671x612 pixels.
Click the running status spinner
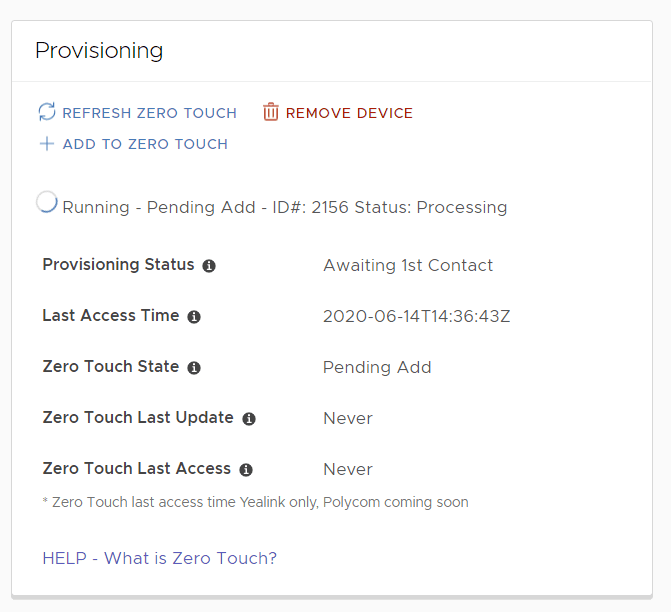[x=47, y=202]
